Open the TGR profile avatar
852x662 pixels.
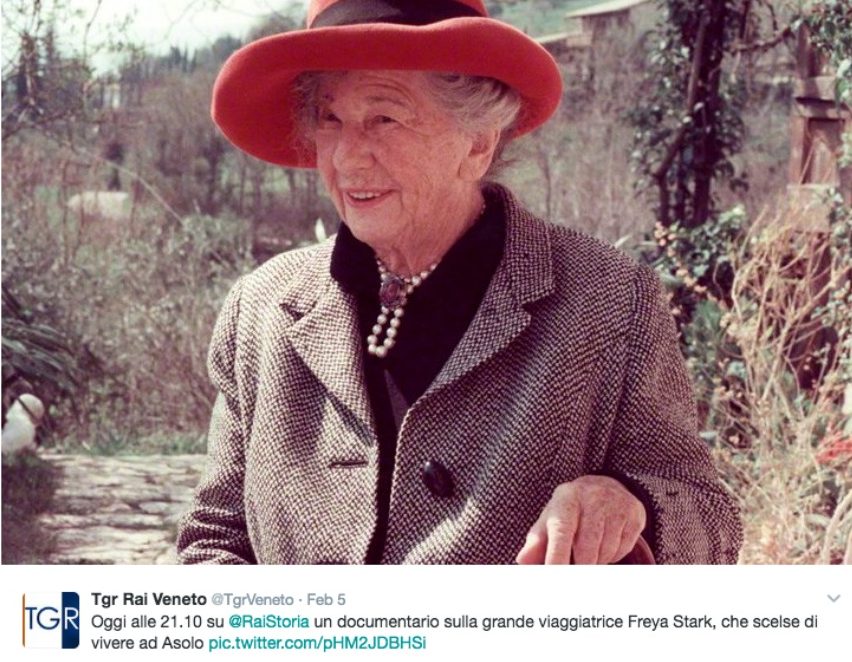(51, 620)
